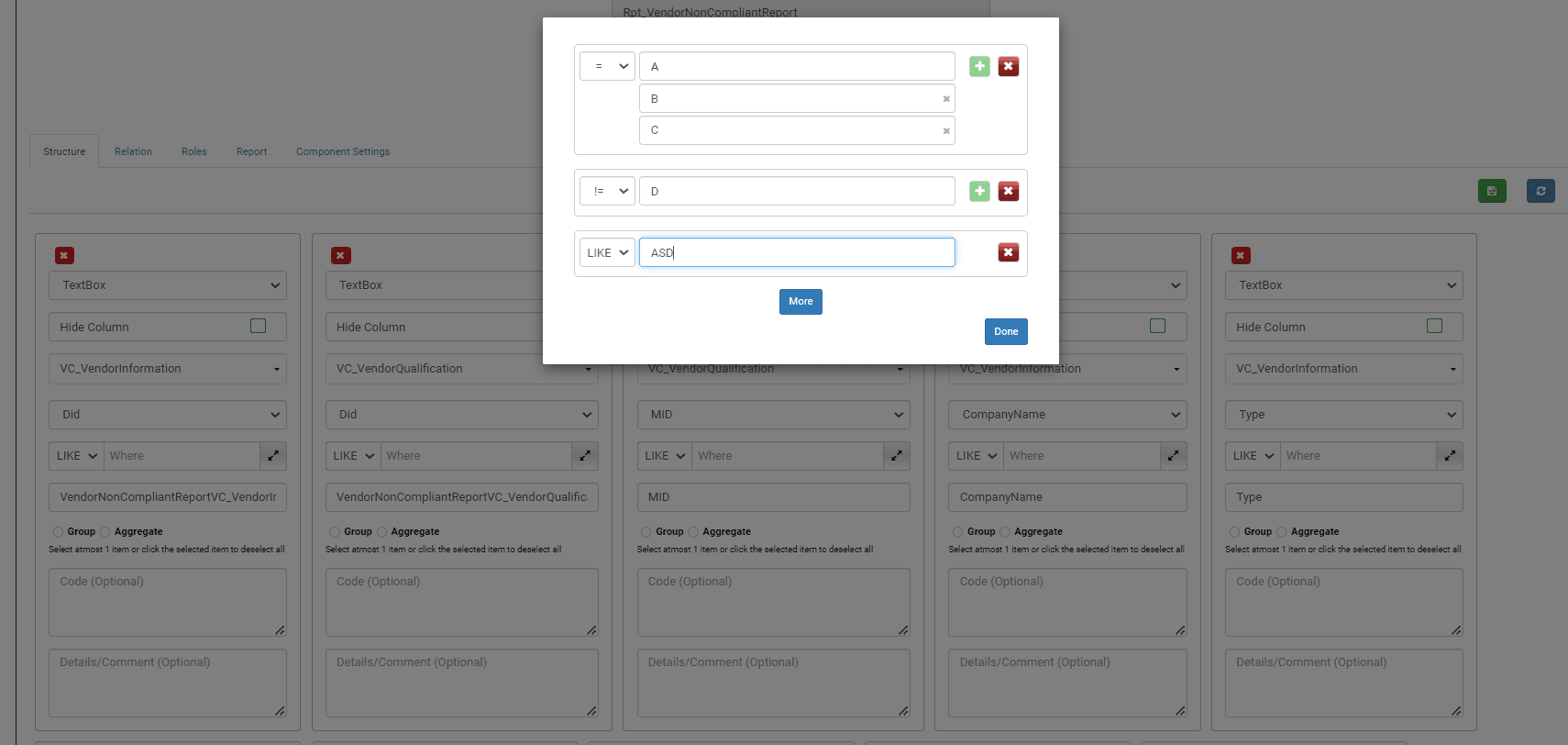Remove the VC_VendorInformation Did column card

(64, 256)
